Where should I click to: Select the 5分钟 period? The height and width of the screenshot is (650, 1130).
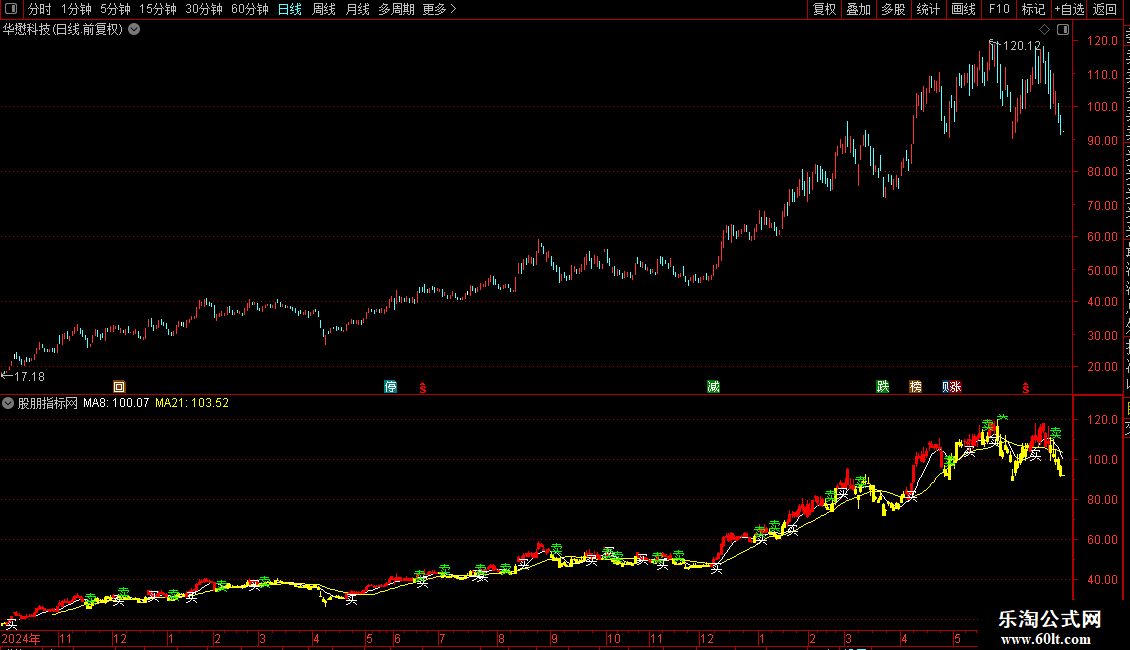coord(115,9)
